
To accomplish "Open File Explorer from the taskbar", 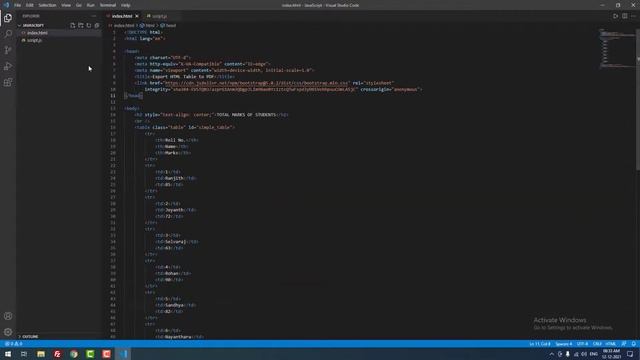I will click(x=41, y=354).
